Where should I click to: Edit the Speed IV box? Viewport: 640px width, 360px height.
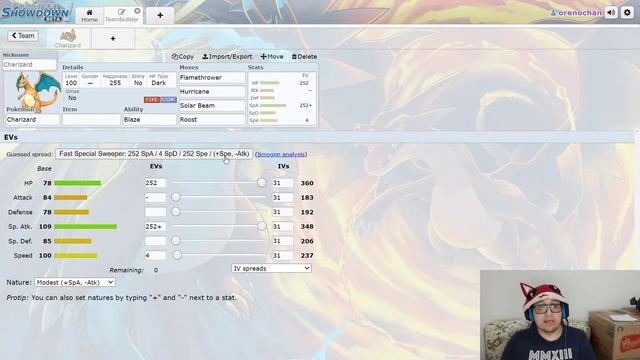pyautogui.click(x=283, y=256)
